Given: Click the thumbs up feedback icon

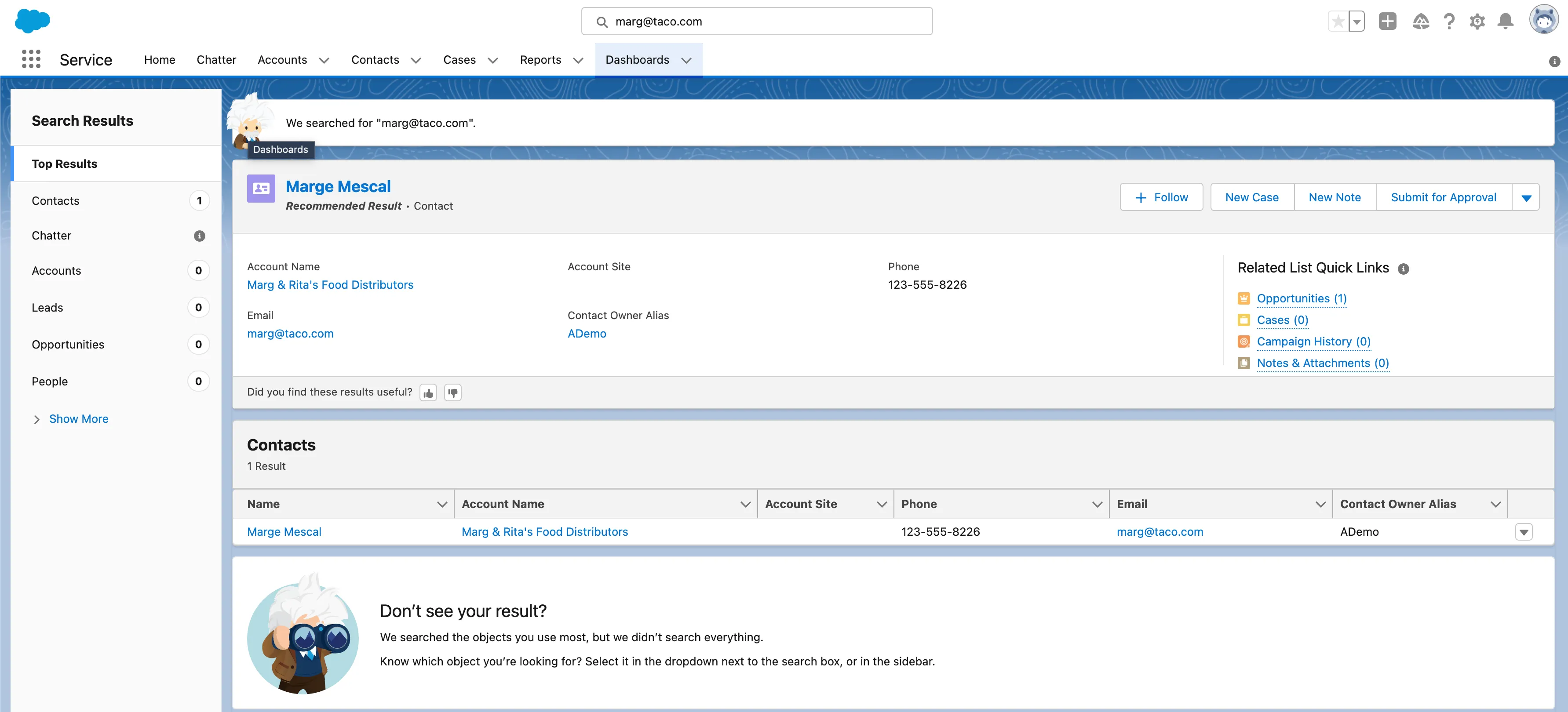Looking at the screenshot, I should [x=428, y=392].
